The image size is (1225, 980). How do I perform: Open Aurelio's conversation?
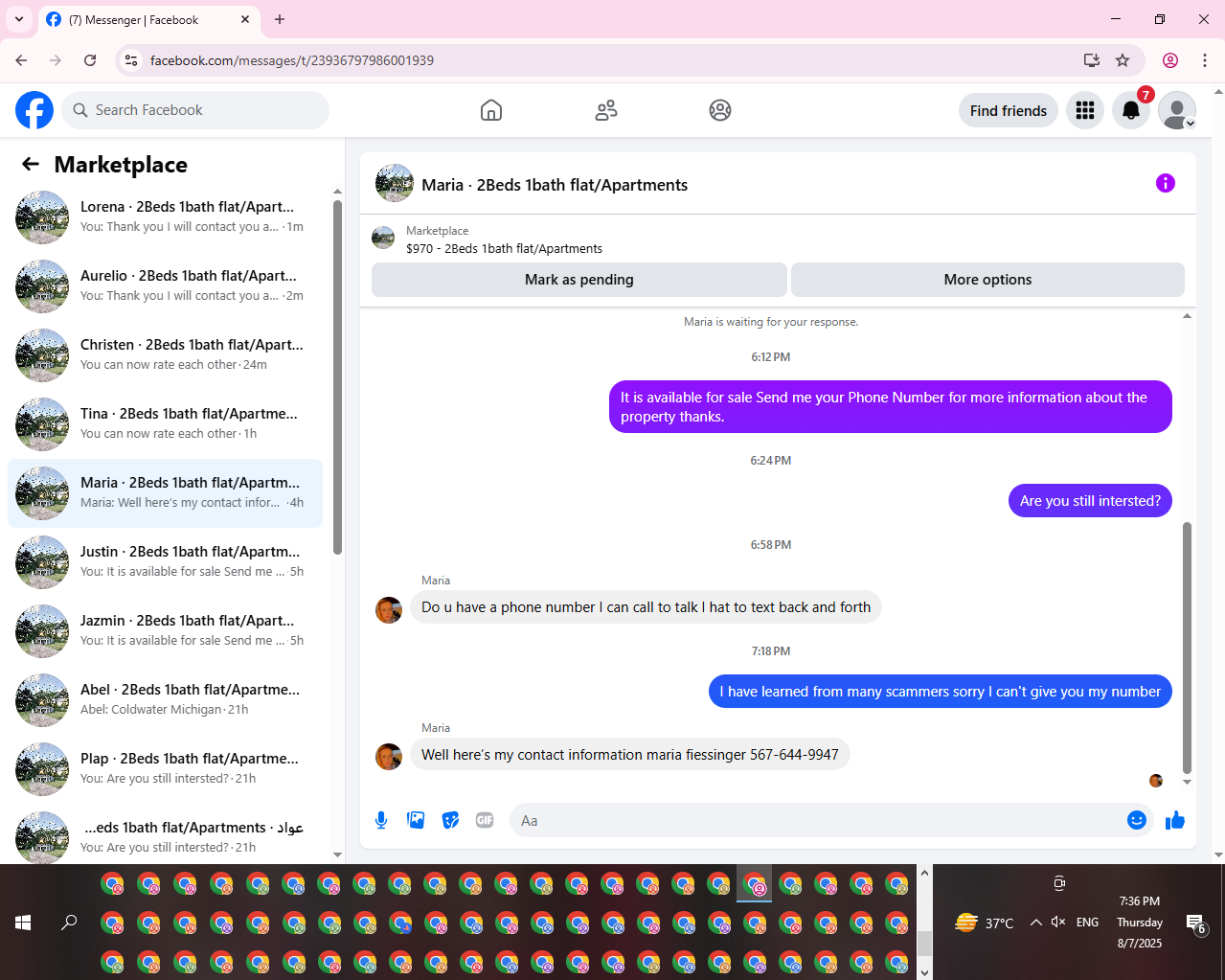pyautogui.click(x=165, y=285)
